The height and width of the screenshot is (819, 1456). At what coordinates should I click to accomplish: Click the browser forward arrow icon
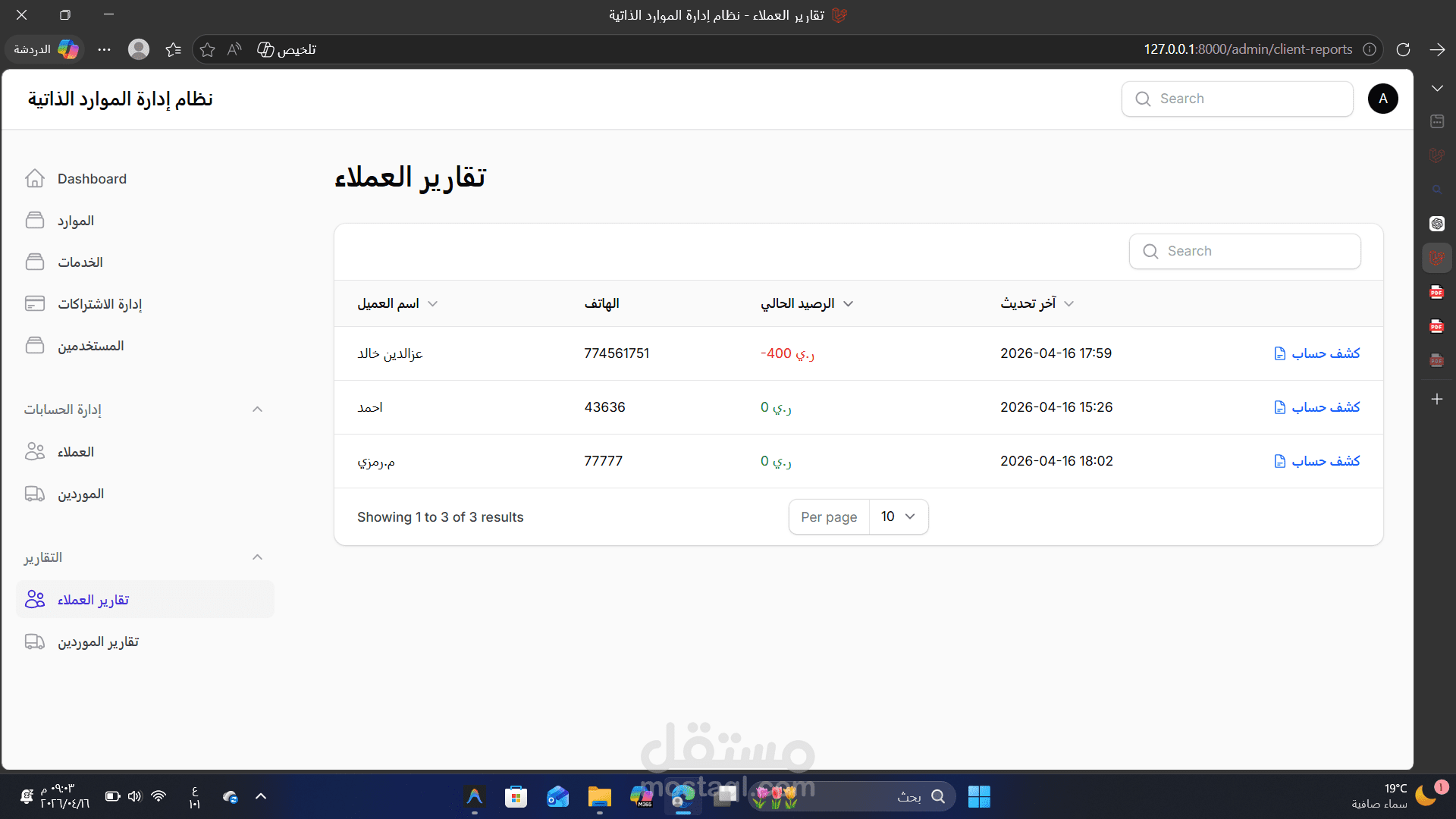tap(1437, 49)
